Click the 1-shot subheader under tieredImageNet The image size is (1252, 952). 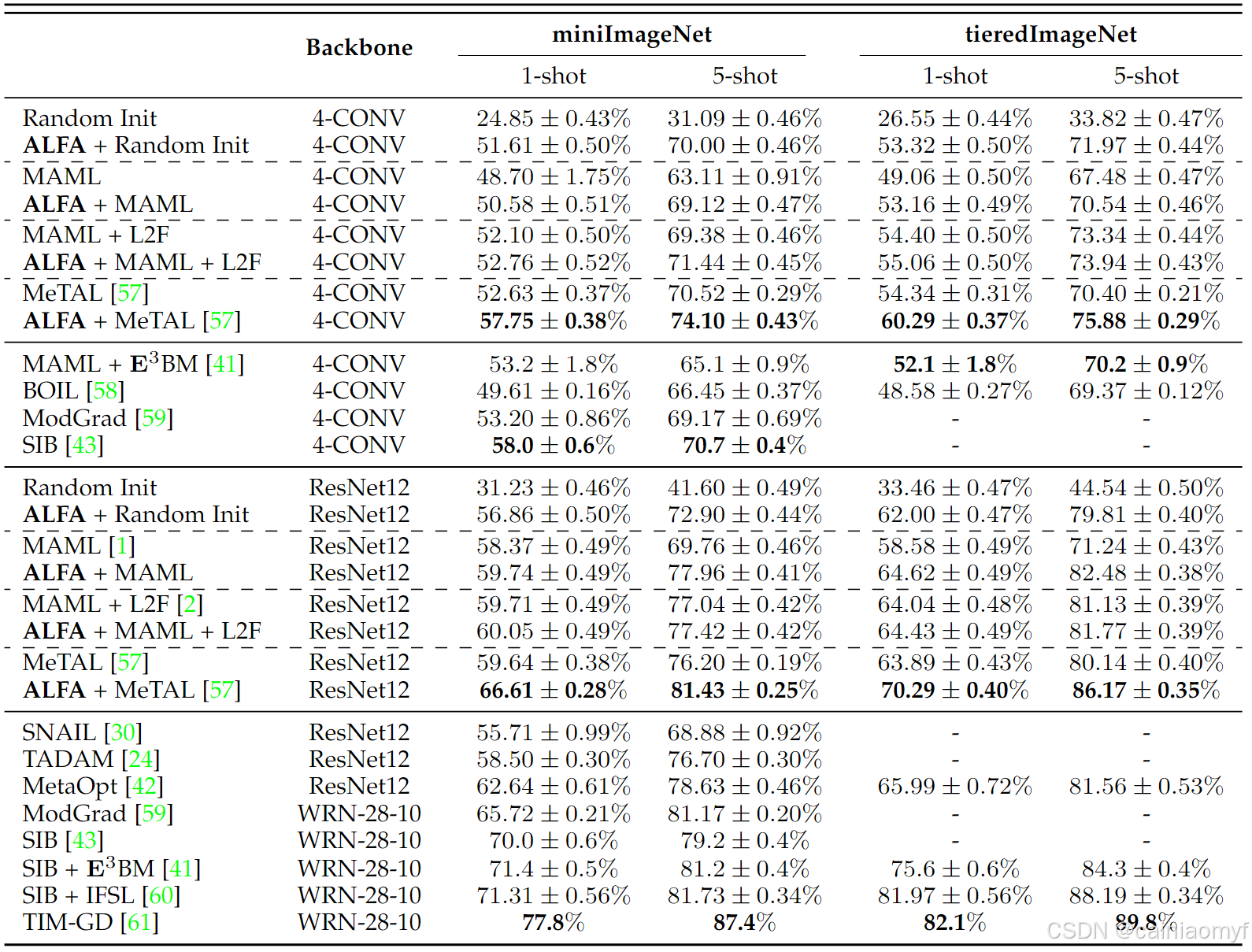click(955, 76)
